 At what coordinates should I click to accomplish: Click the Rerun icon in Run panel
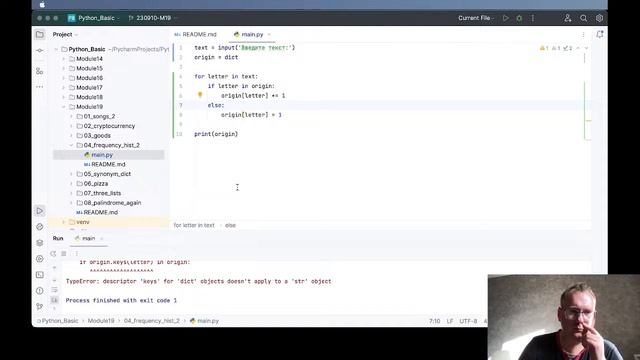(53, 253)
